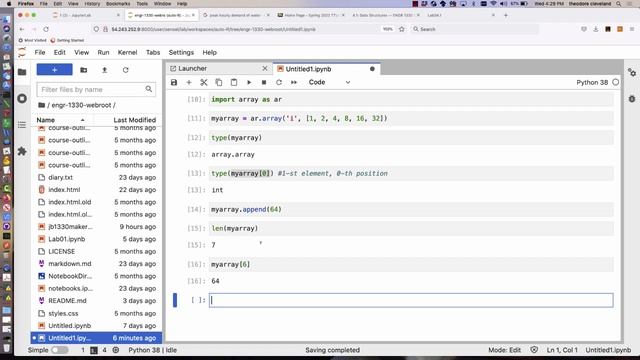Open Spotlight search in macOS menu bar
Screen dimensions: 640x360
click(619, 4)
